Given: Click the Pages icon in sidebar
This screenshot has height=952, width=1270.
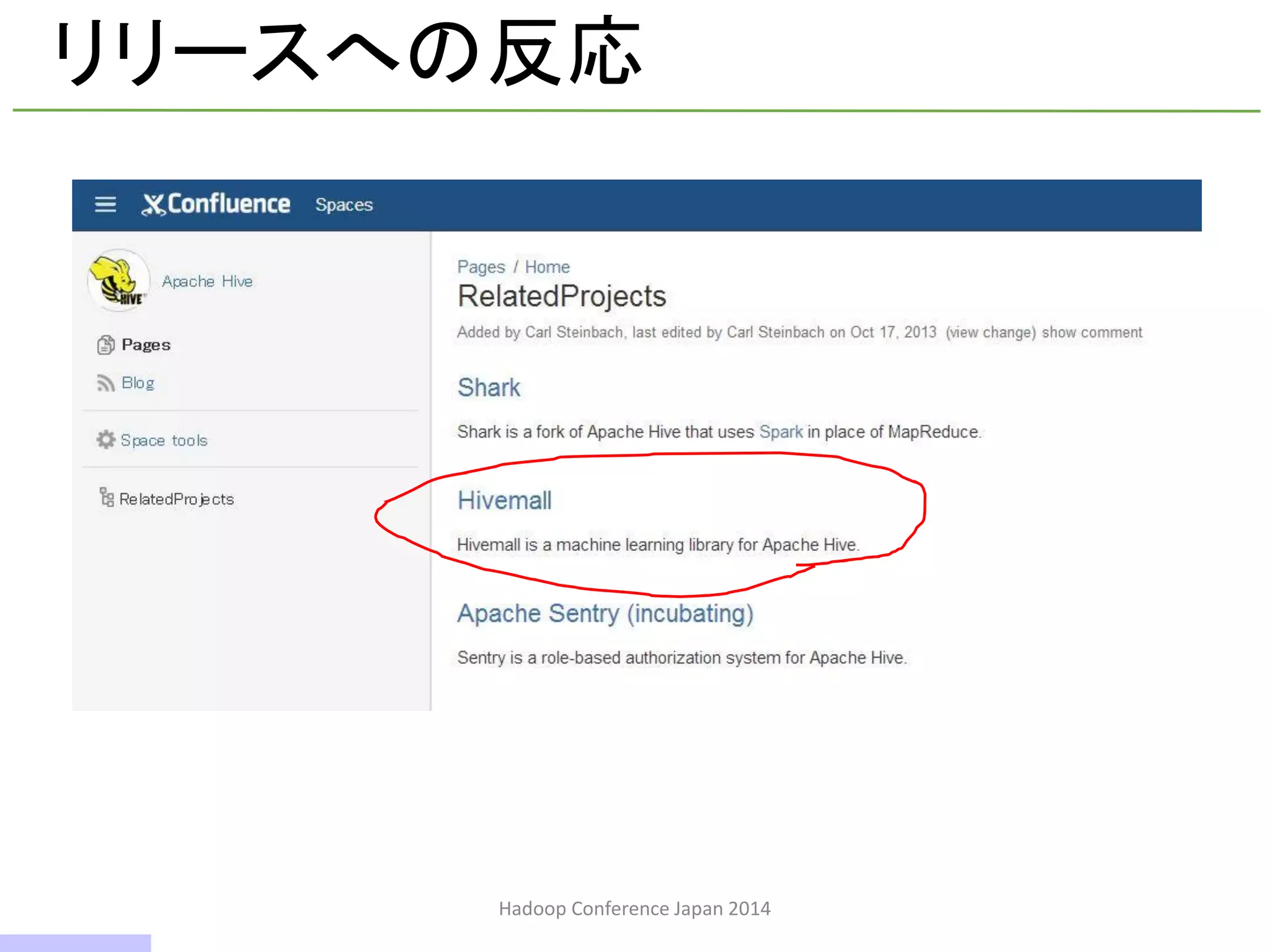Looking at the screenshot, I should [106, 345].
